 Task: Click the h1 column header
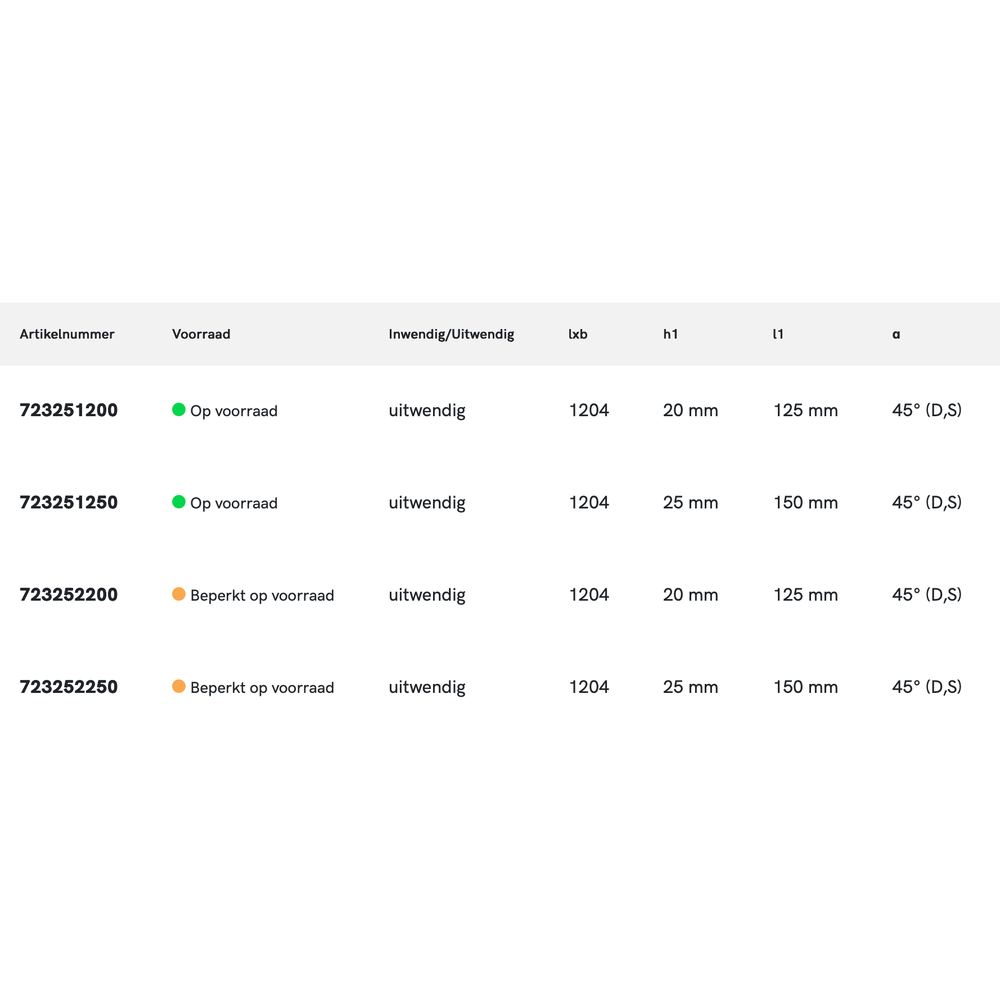point(670,334)
